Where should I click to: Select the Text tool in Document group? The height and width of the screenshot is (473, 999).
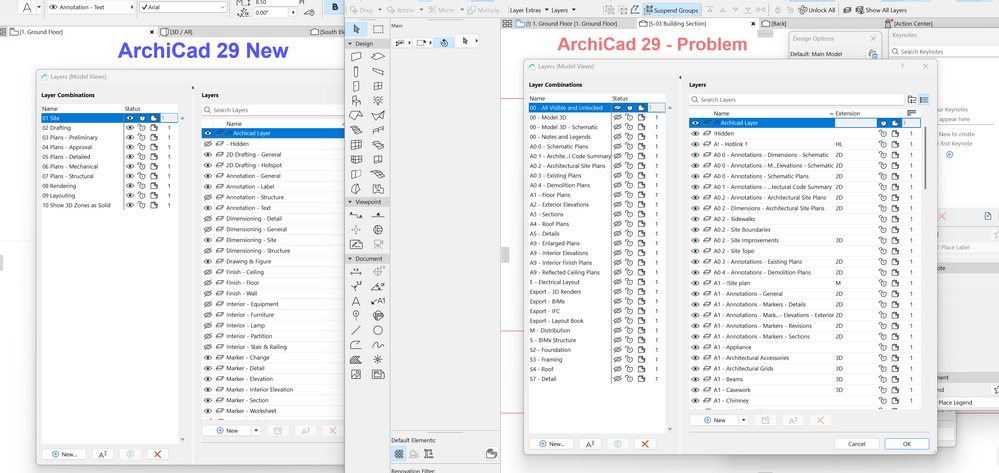356,301
